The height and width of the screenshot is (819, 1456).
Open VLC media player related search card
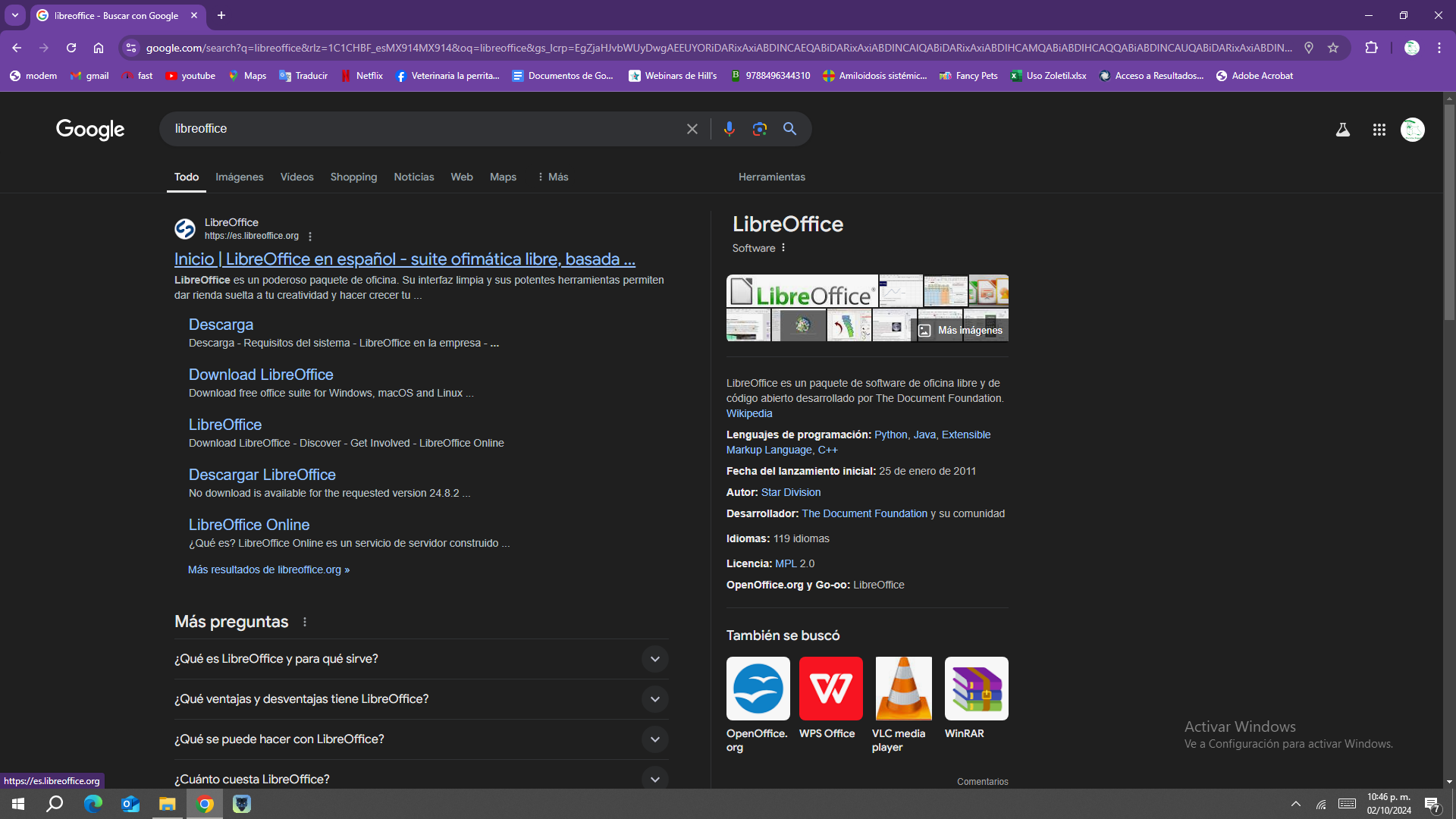click(903, 705)
